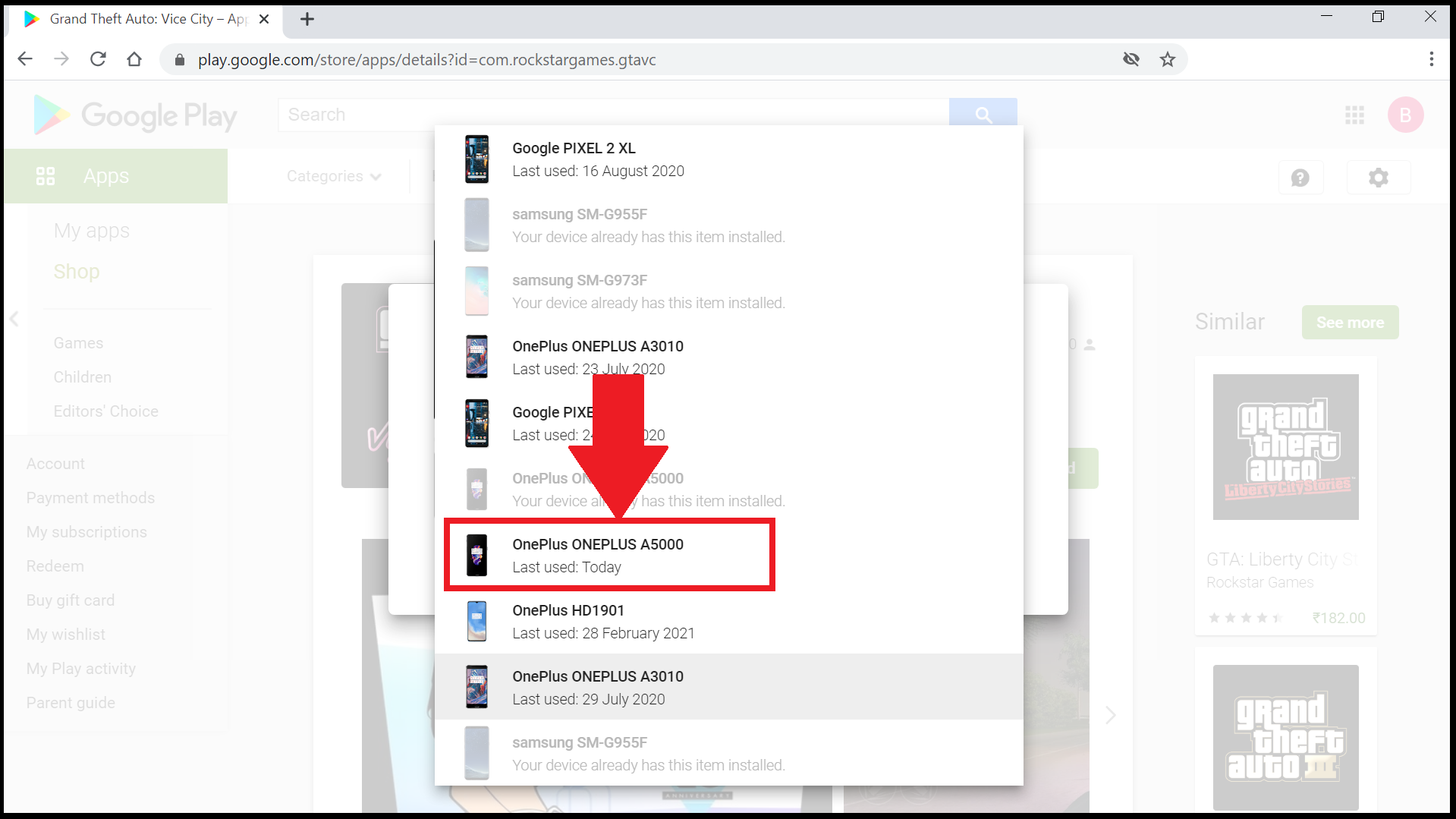The width and height of the screenshot is (1456, 819).
Task: Click the Google Play search field
Action: (613, 115)
